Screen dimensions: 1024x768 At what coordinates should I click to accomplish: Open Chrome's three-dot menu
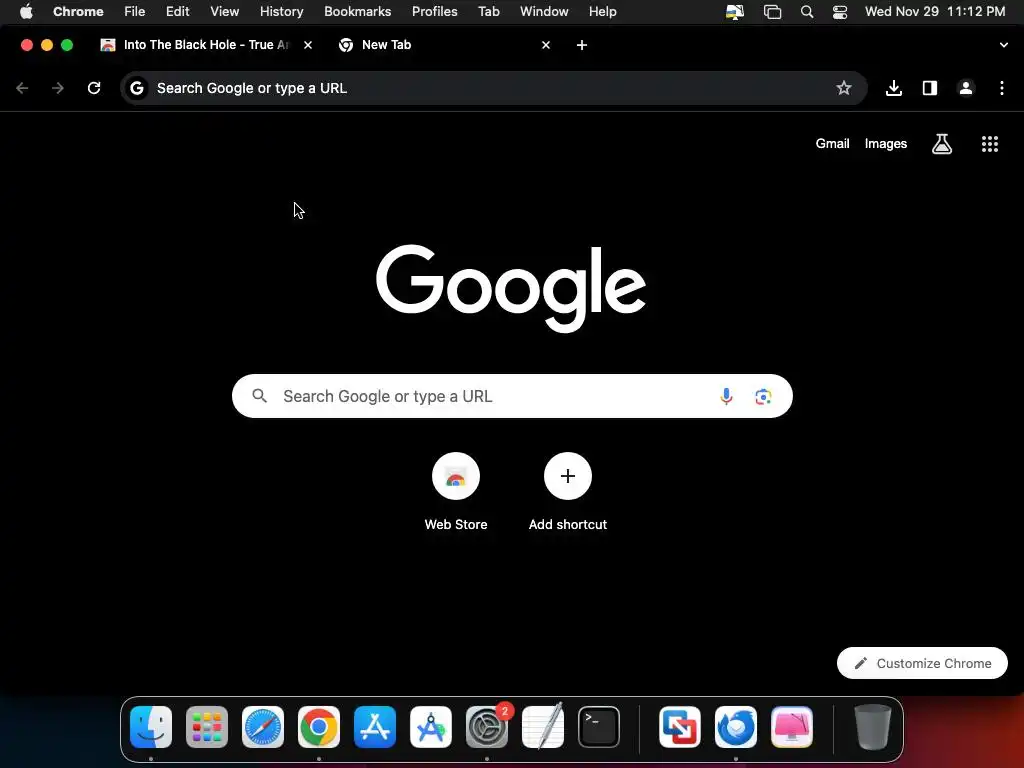click(1002, 88)
